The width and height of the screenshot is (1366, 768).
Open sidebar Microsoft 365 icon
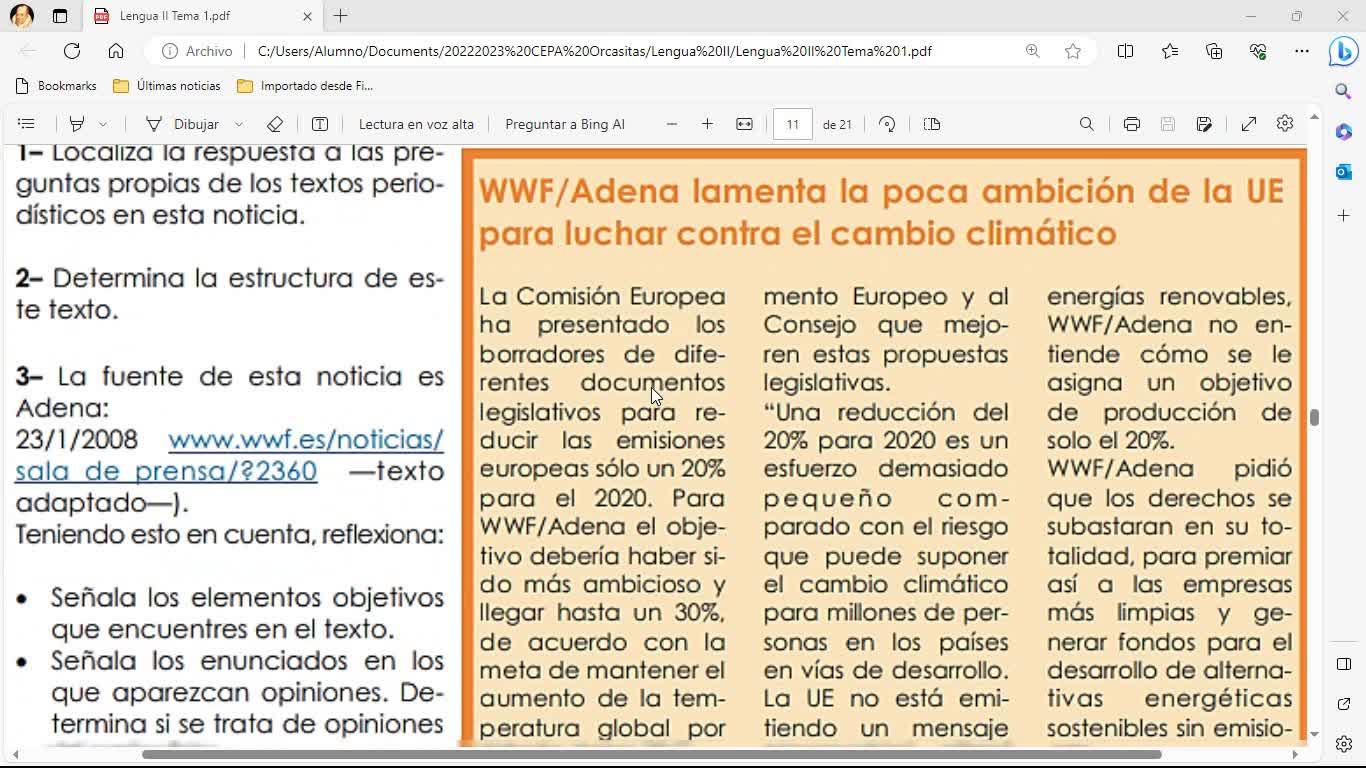click(1343, 132)
